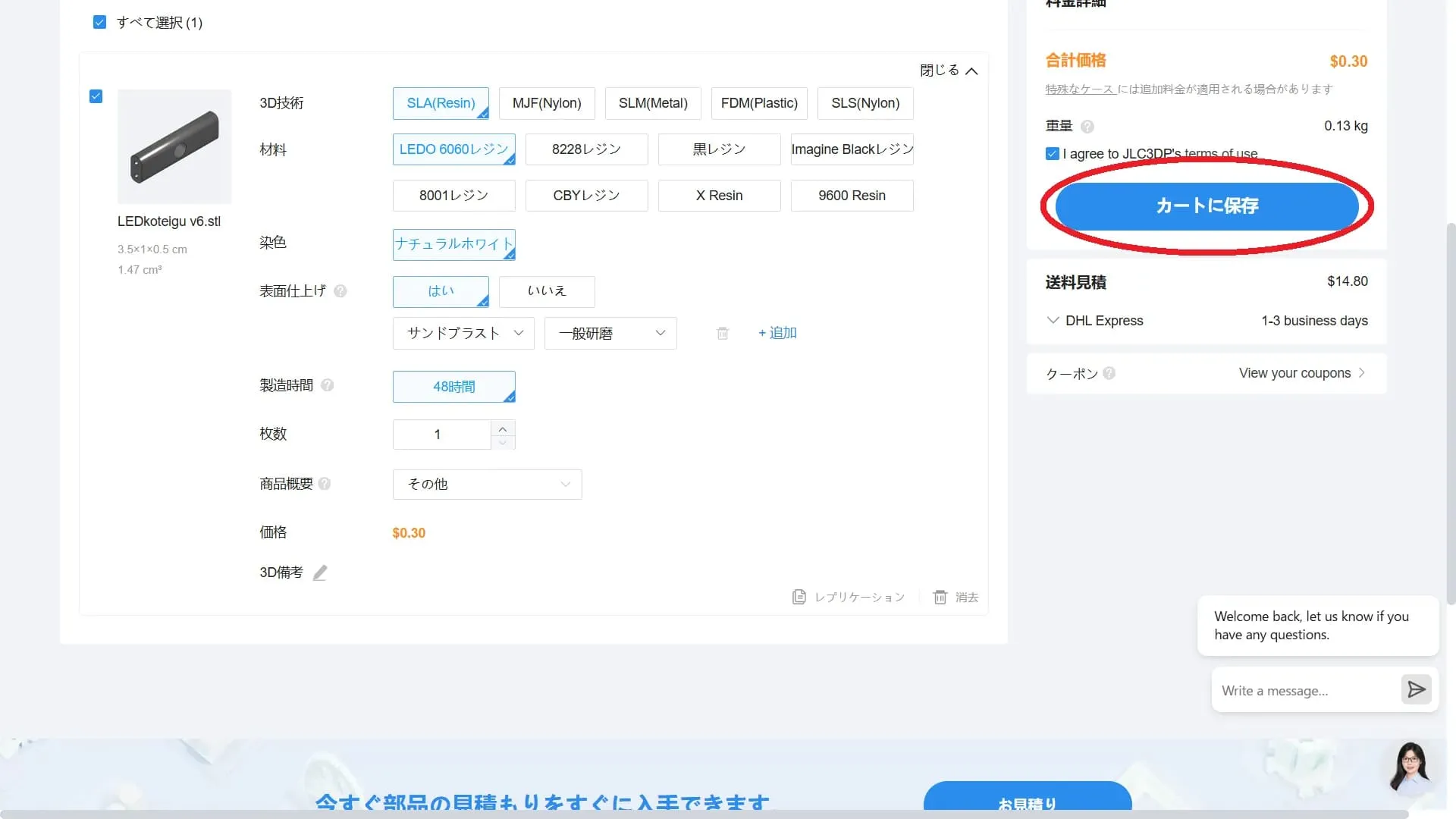Increase quantity with the up stepper arrow
Viewport: 1456px width, 819px height.
click(x=502, y=429)
